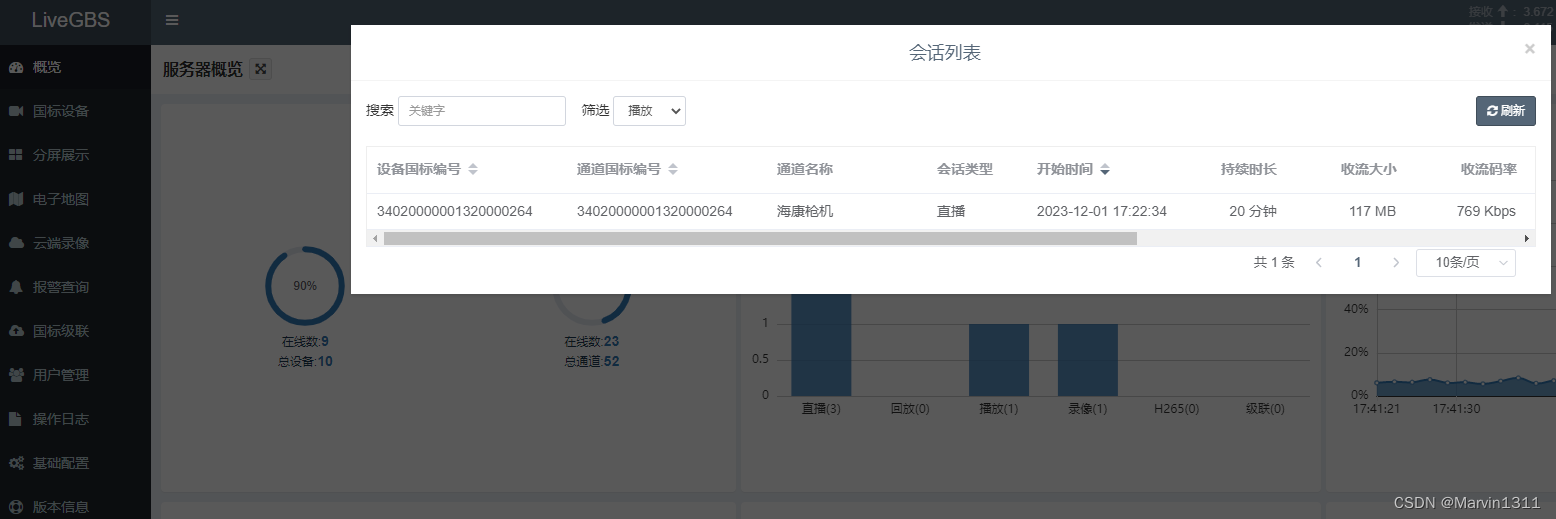Click the hamburger menu toggle icon
The width and height of the screenshot is (1556, 519).
click(x=172, y=20)
